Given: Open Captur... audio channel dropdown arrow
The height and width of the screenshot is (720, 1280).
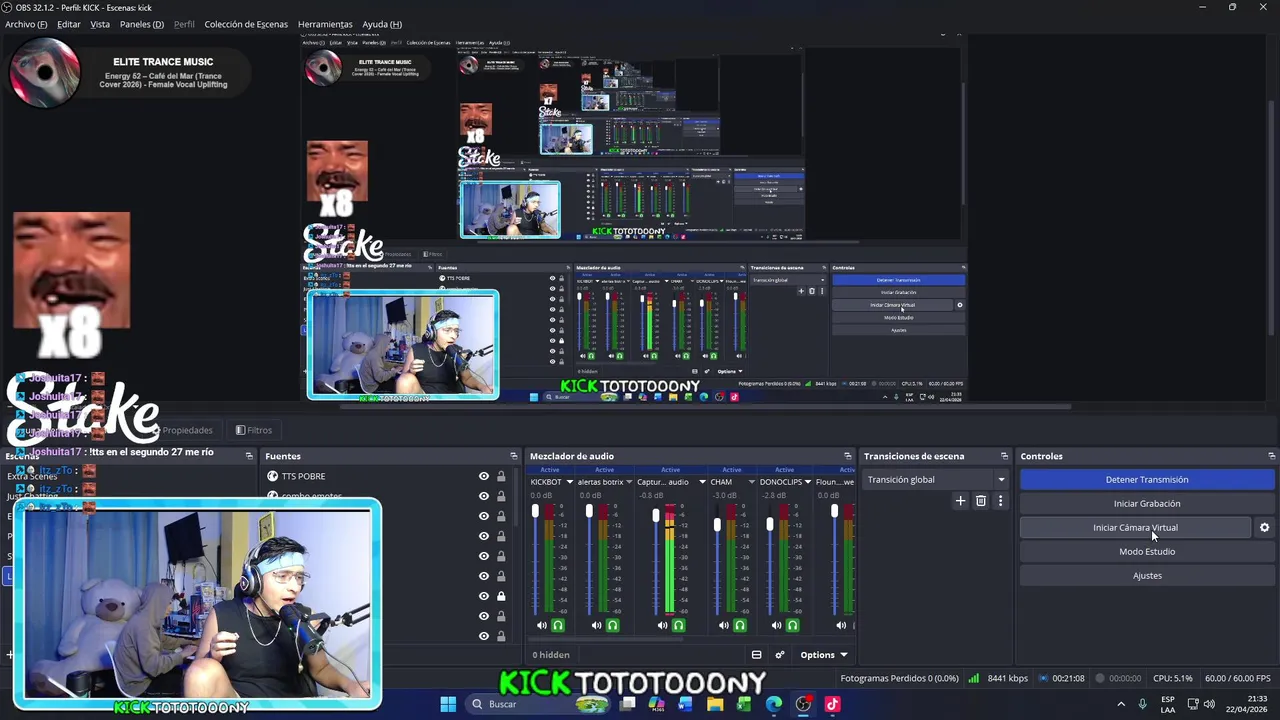Looking at the screenshot, I should (x=702, y=482).
